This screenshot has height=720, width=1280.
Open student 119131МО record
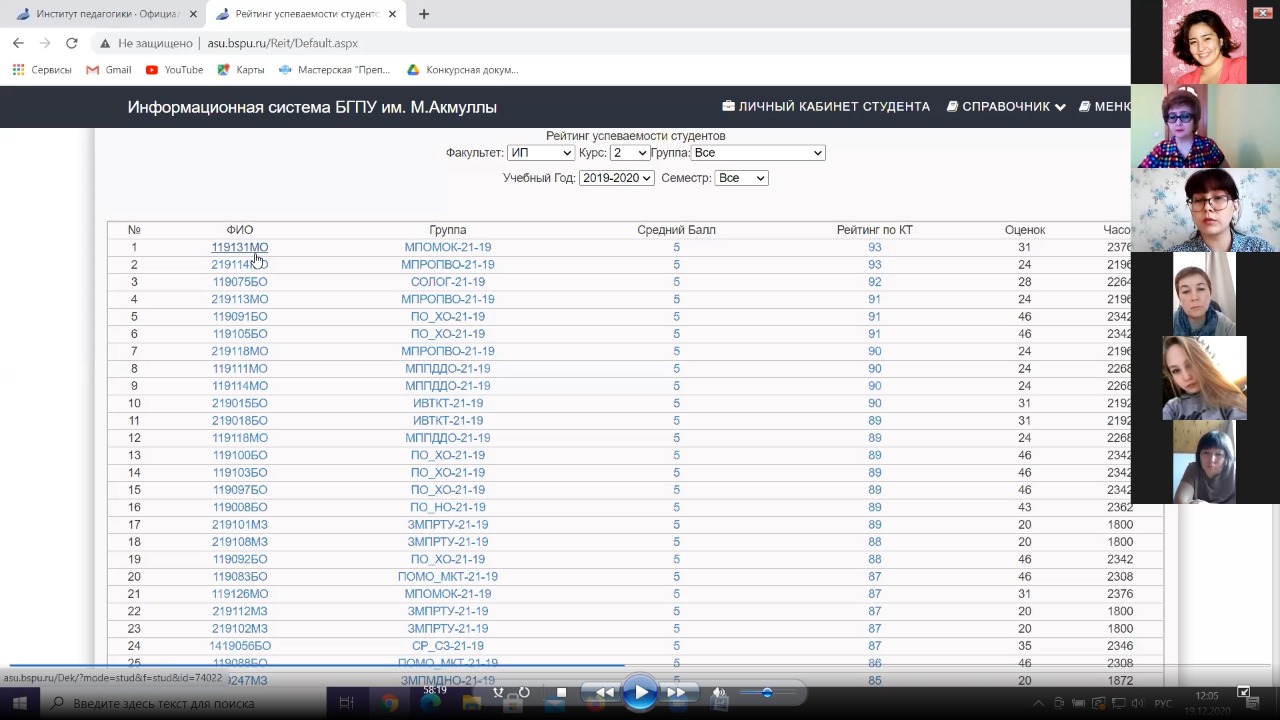pyautogui.click(x=239, y=247)
